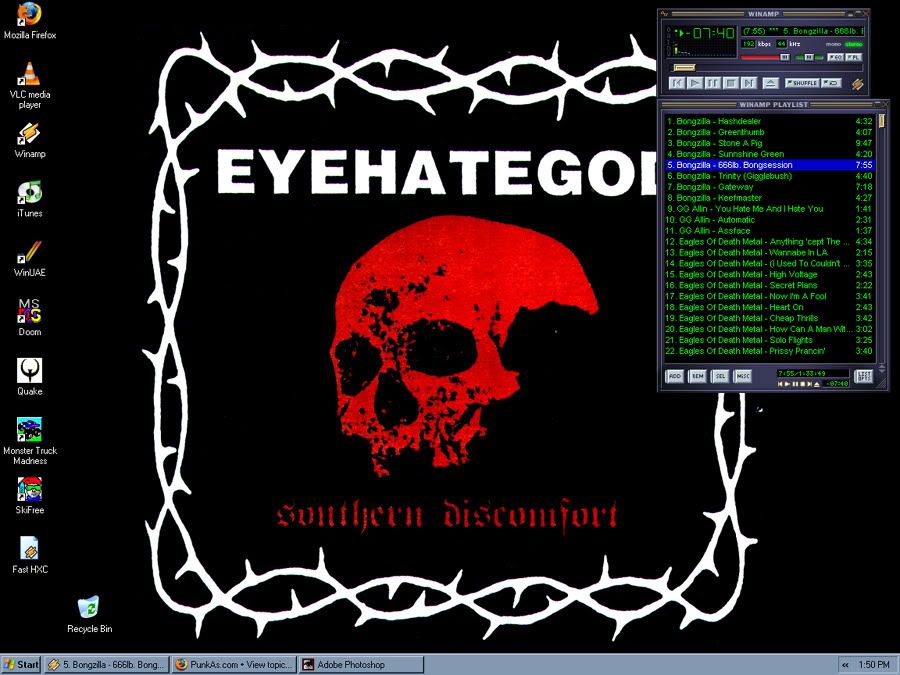The width and height of the screenshot is (900, 675).
Task: Select the SkiFree desktop icon
Action: click(x=30, y=495)
